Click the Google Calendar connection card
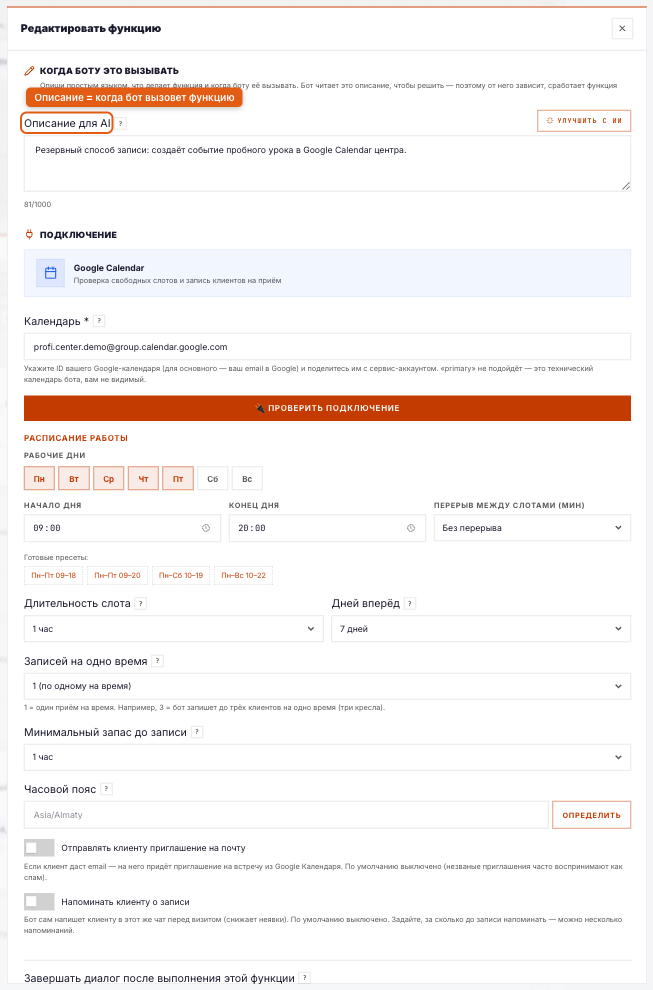Image resolution: width=653 pixels, height=990 pixels. point(327,273)
